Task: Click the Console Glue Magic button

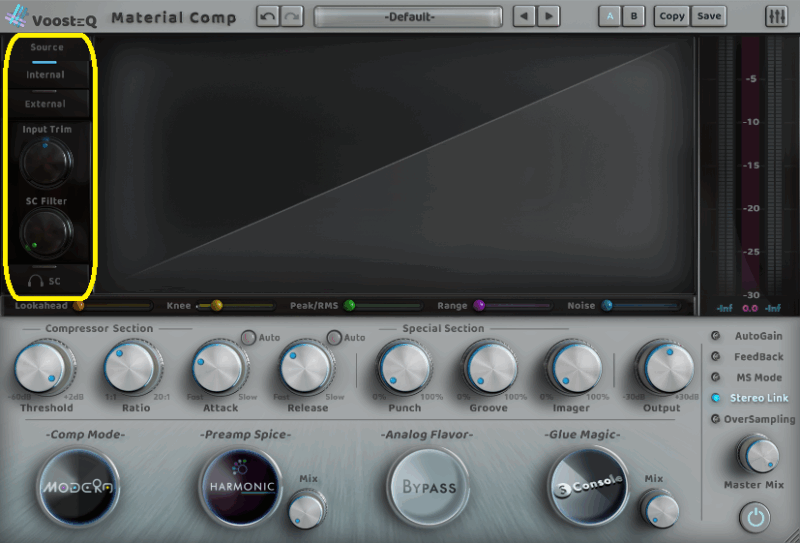Action: coord(590,486)
